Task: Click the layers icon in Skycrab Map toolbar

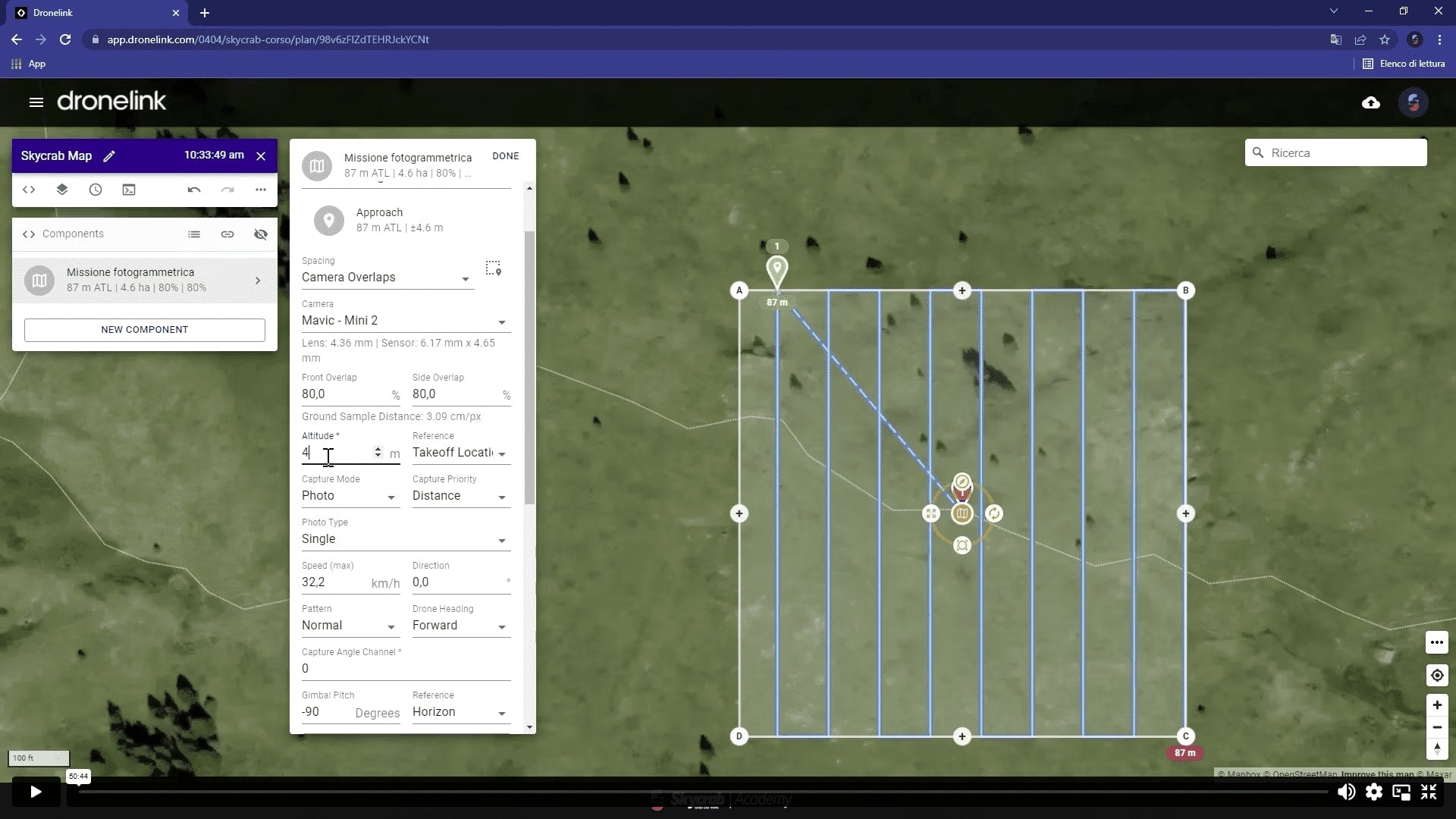Action: tap(62, 190)
